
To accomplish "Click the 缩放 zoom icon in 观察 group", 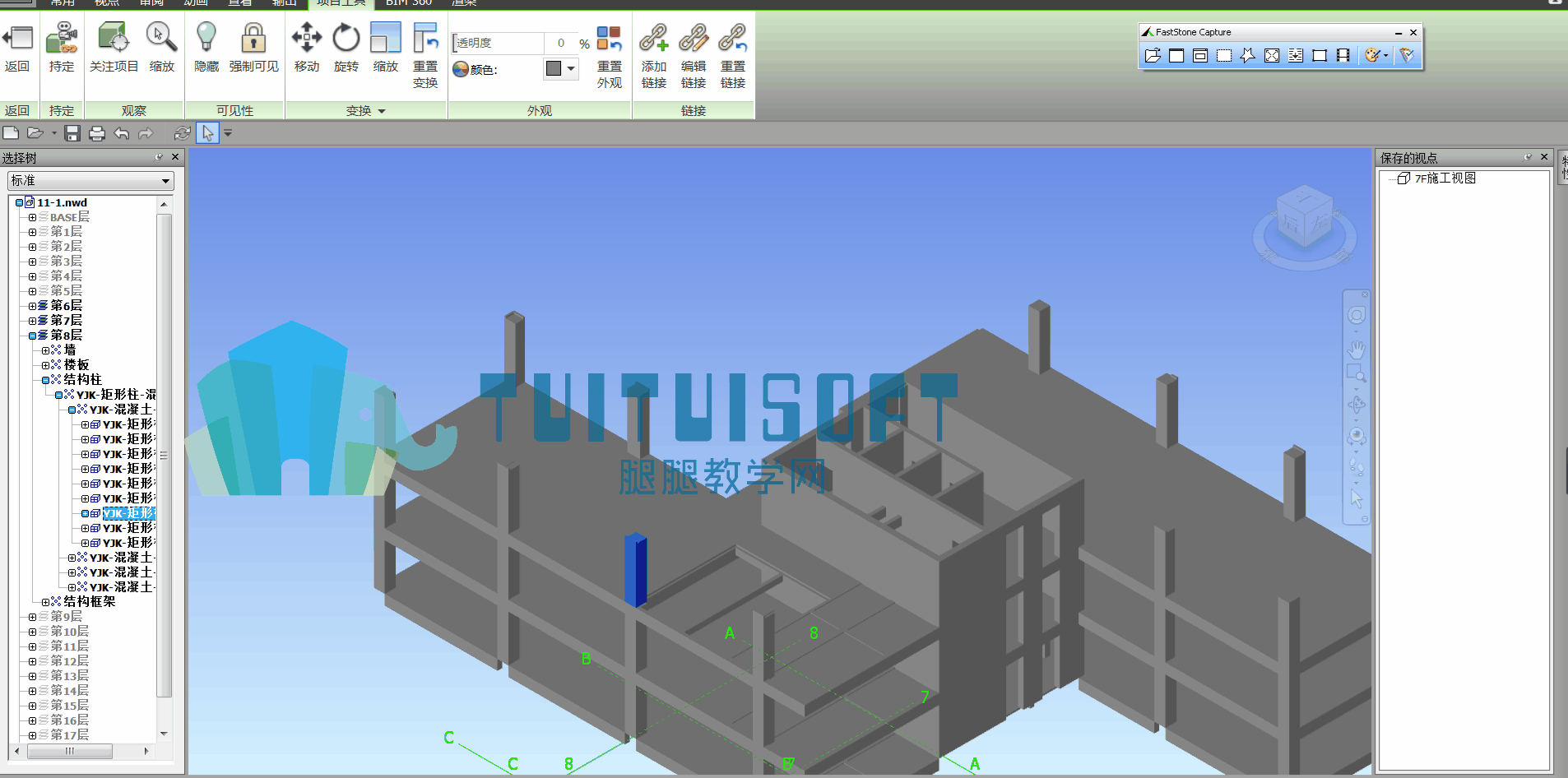I will (161, 38).
